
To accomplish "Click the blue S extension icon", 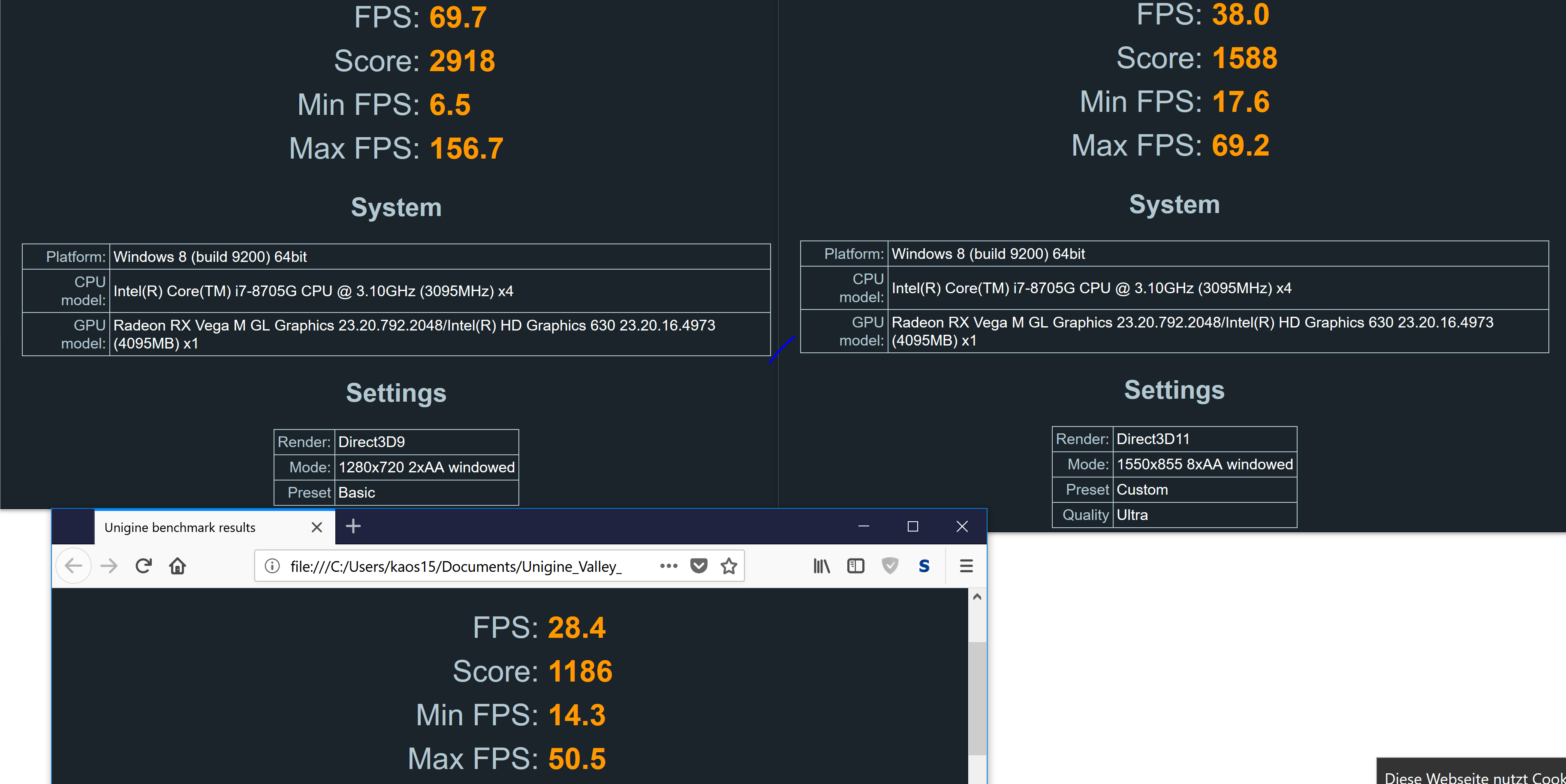I will click(924, 566).
